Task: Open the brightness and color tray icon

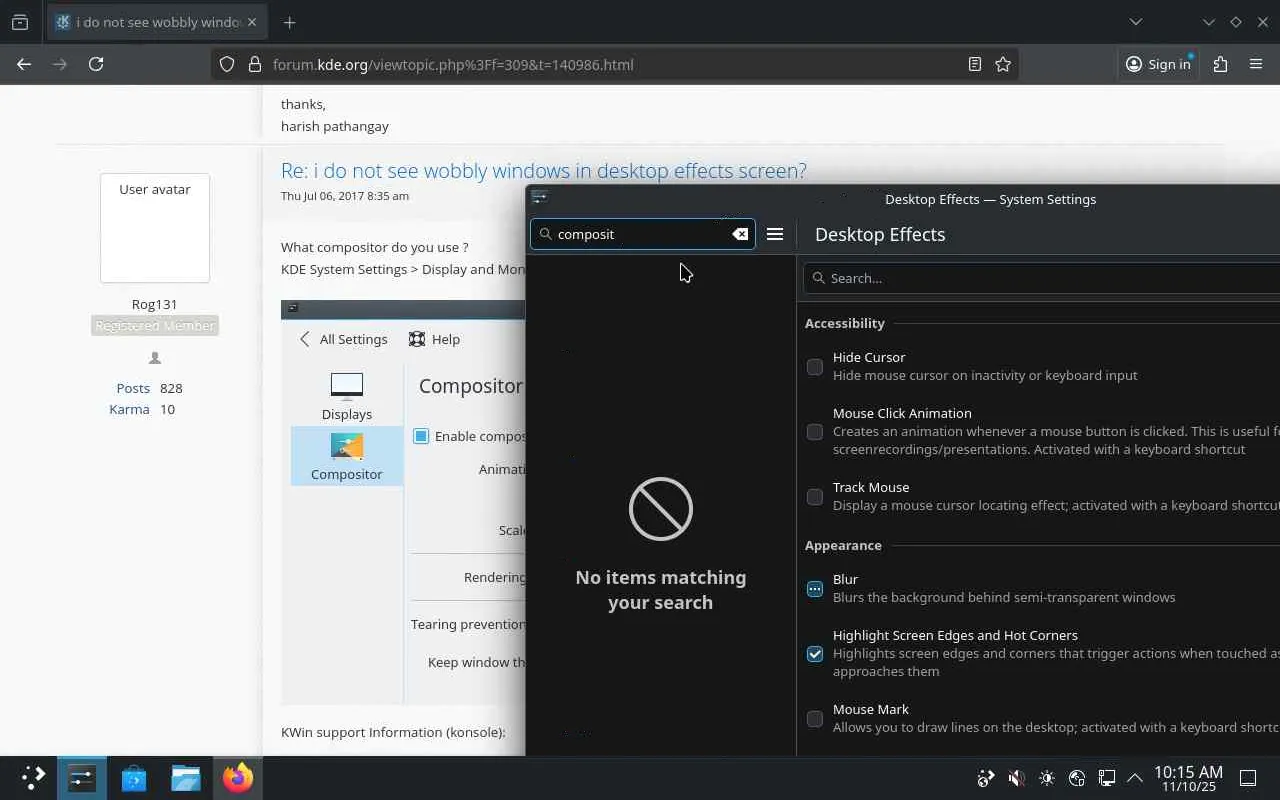Action: point(1047,778)
